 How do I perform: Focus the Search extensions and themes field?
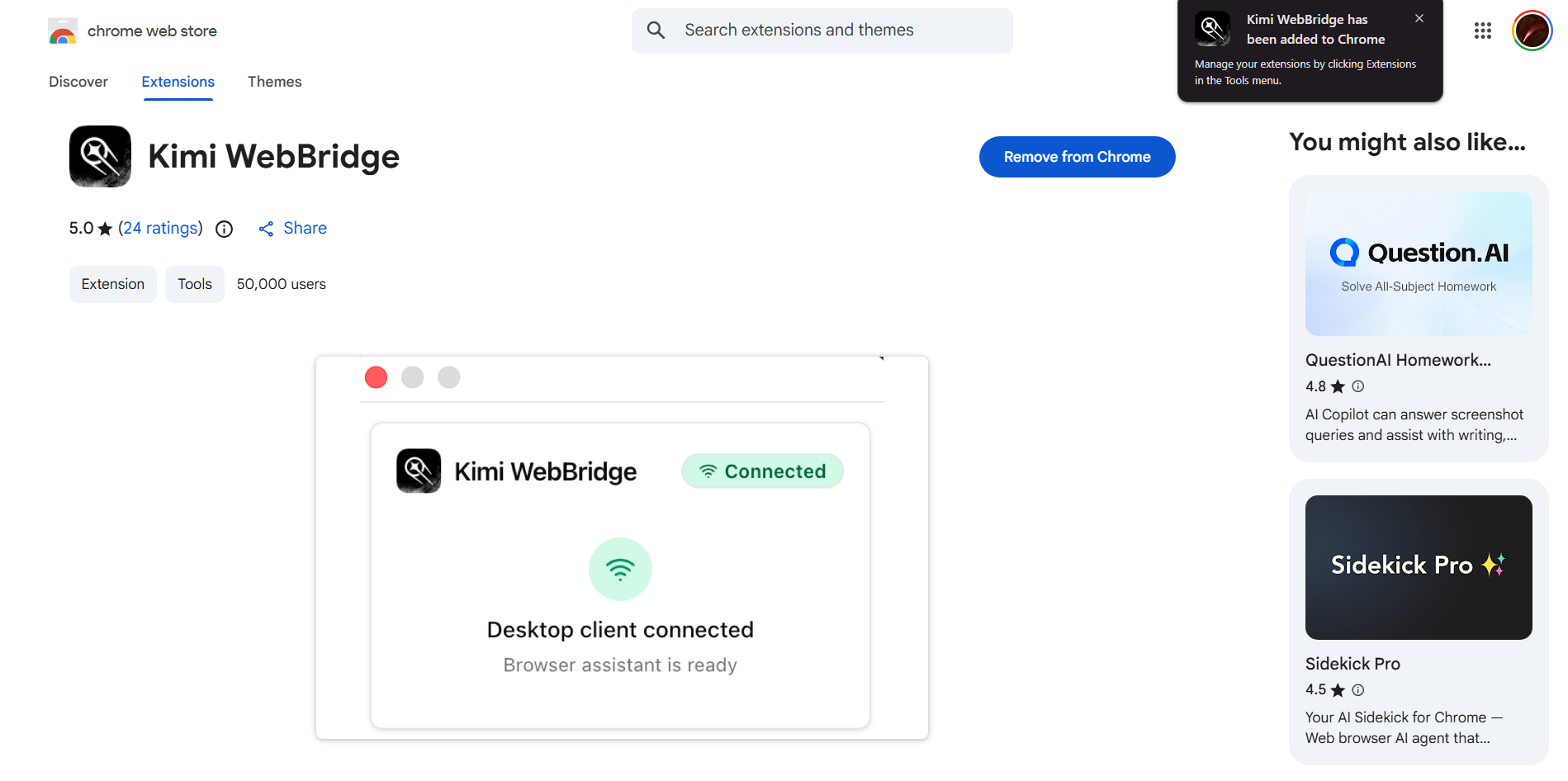[x=822, y=31]
